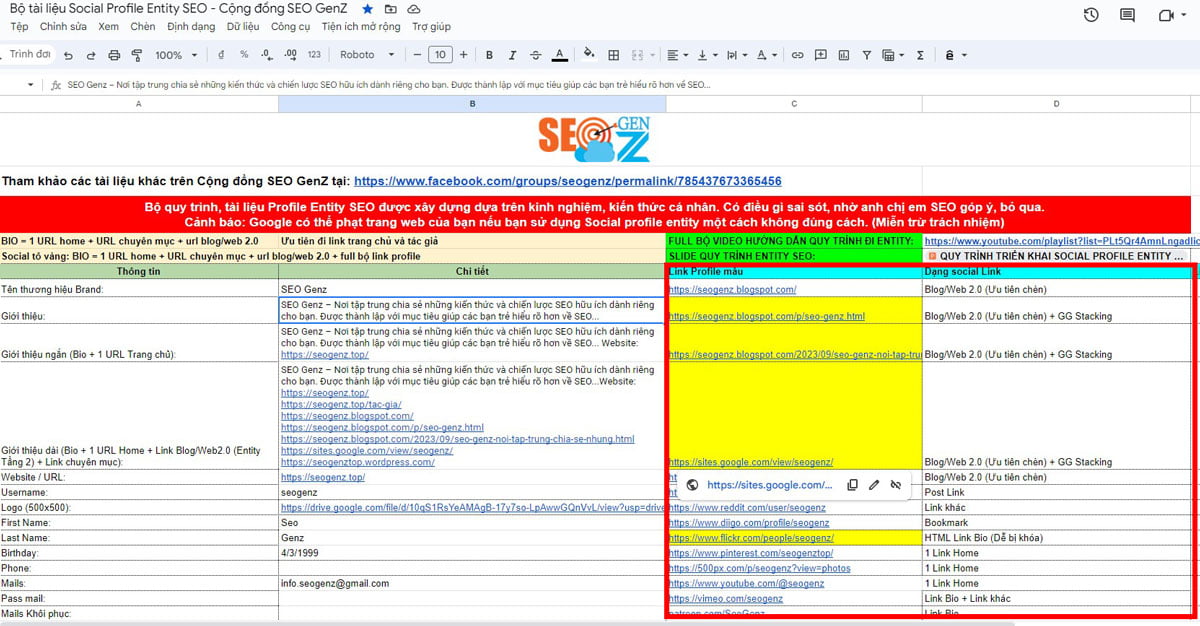Select cell with info.seogenz@gmail.com

pyautogui.click(x=472, y=583)
